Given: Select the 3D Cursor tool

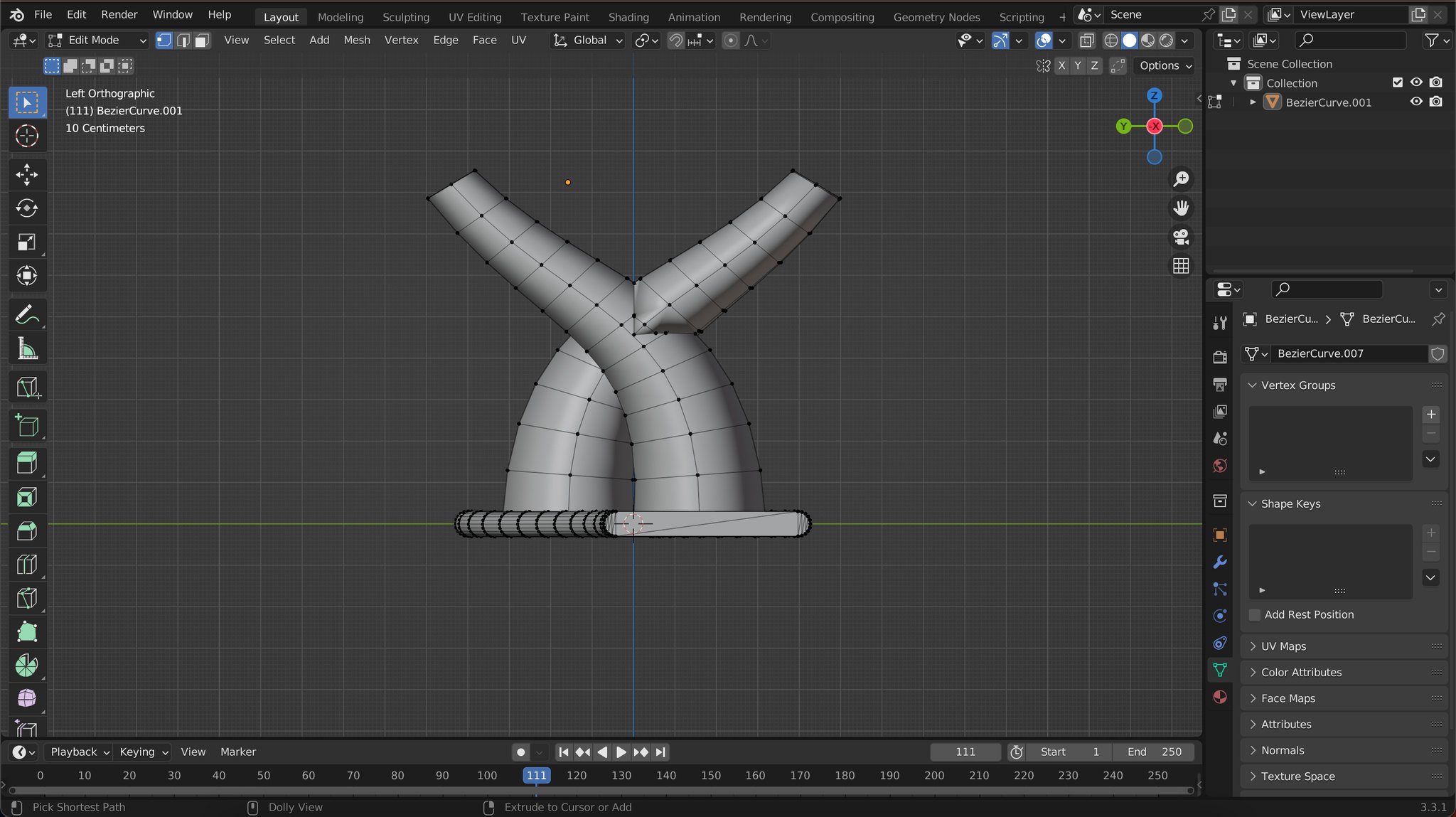Looking at the screenshot, I should coord(26,136).
